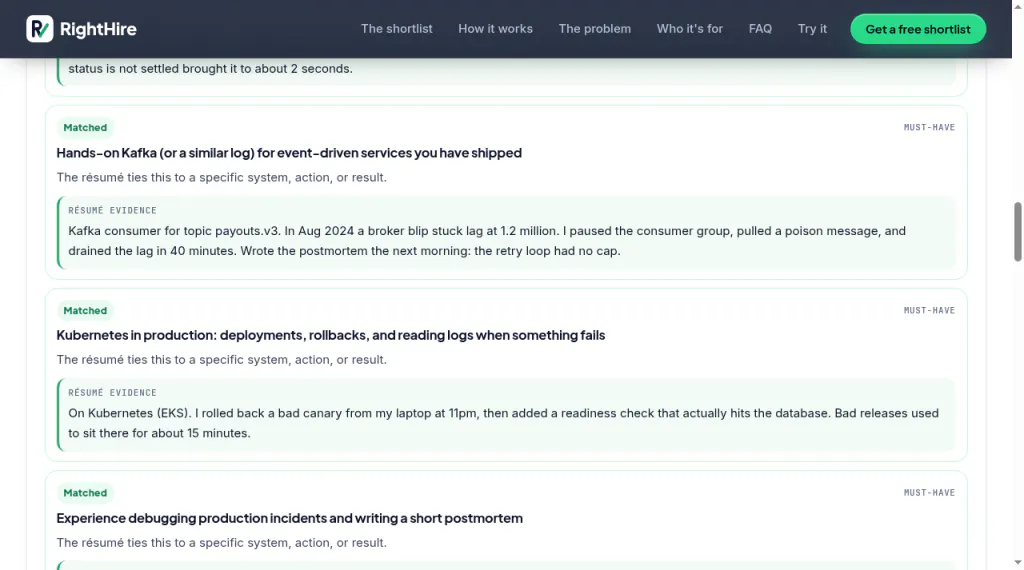The width and height of the screenshot is (1024, 570).
Task: Click résumé ties description under Kafka heading
Action: click(221, 178)
